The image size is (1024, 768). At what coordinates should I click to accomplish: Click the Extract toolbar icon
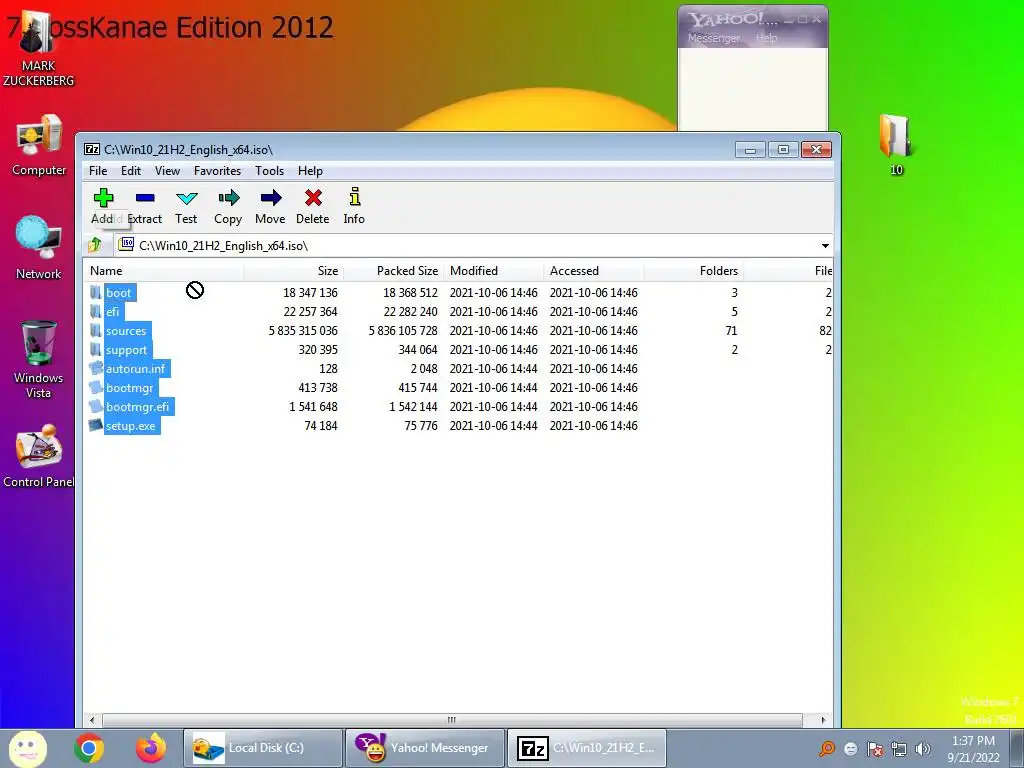(x=145, y=197)
